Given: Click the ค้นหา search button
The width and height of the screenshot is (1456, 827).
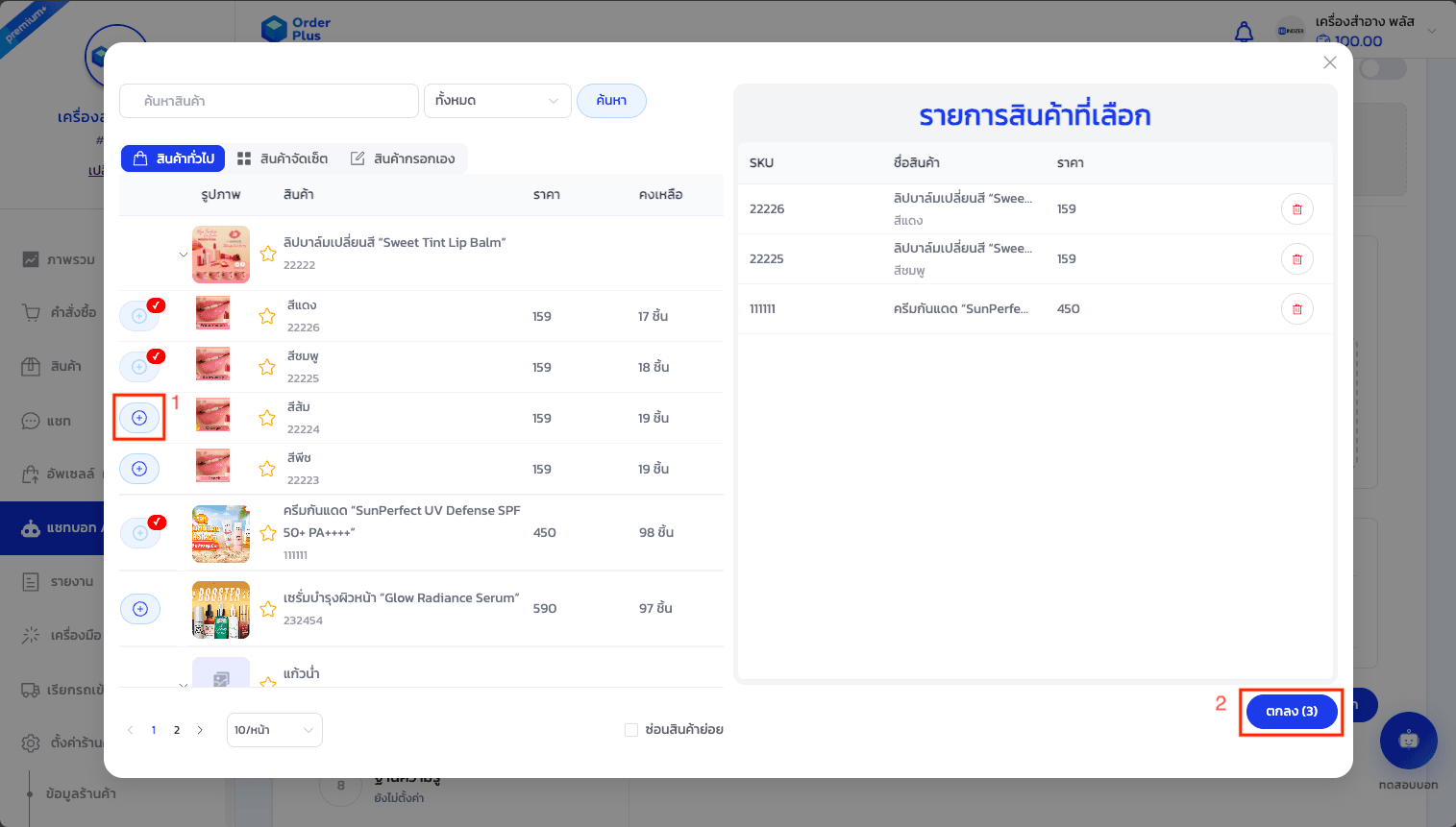Looking at the screenshot, I should click(611, 101).
